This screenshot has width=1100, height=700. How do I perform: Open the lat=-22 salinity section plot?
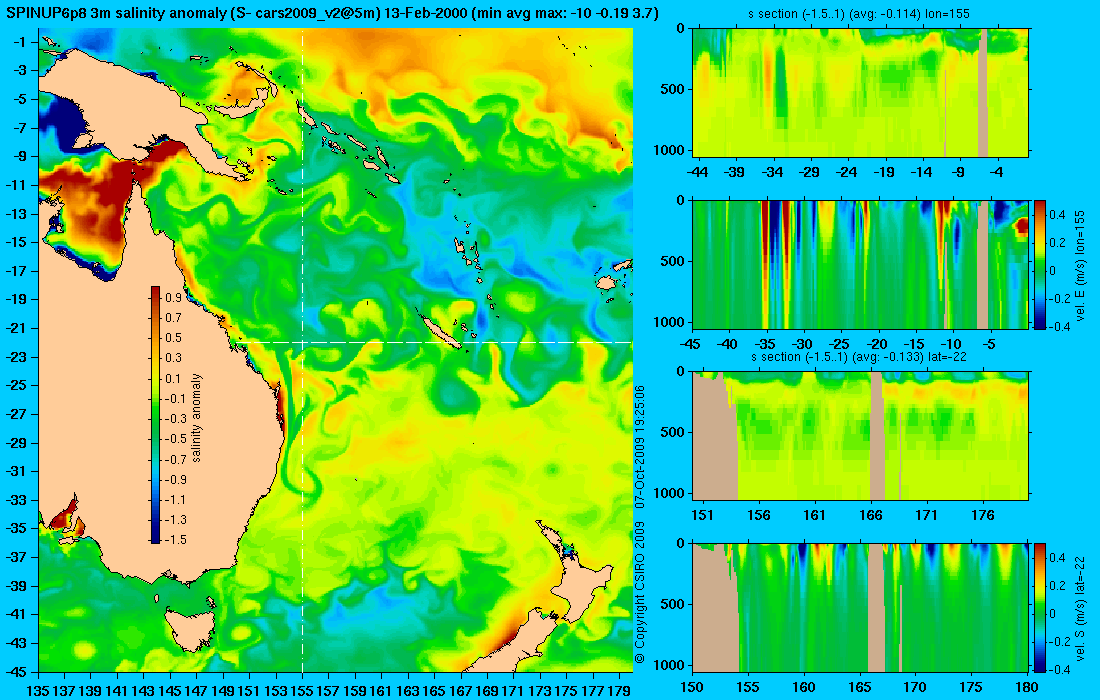pyautogui.click(x=860, y=436)
